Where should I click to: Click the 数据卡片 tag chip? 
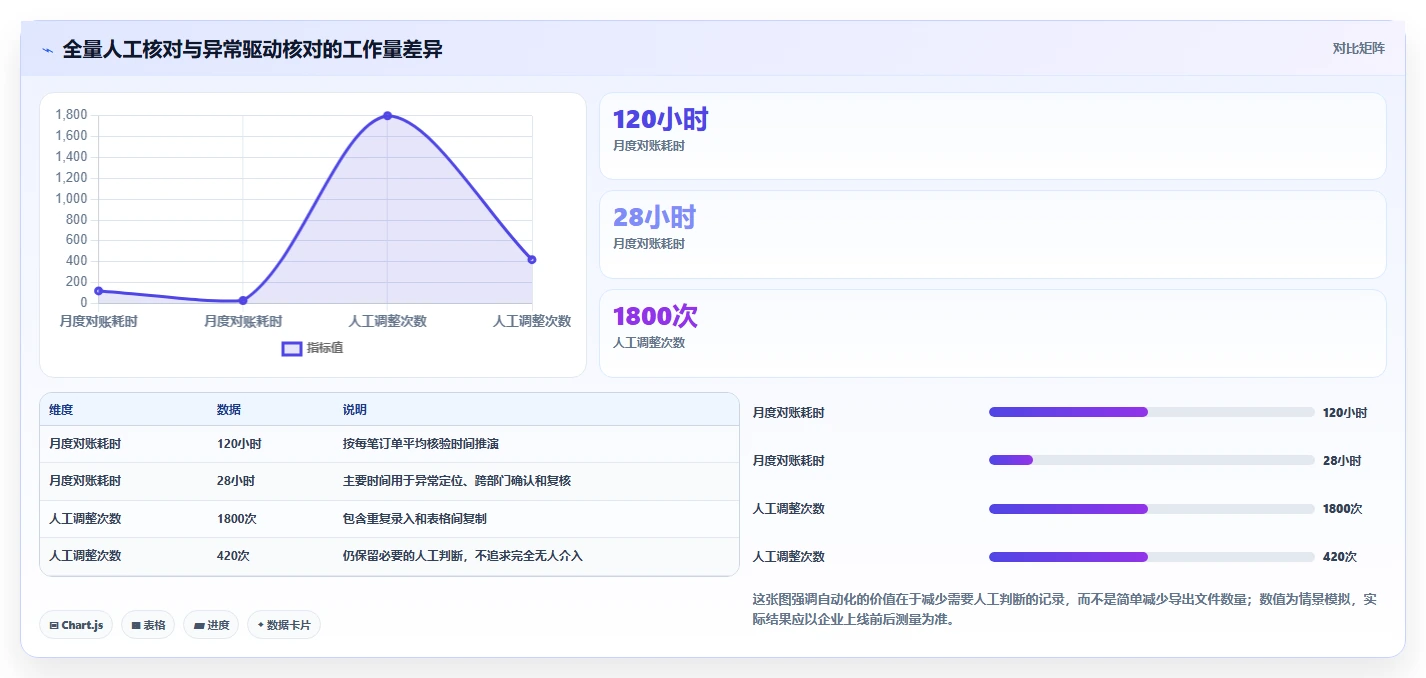[x=284, y=625]
